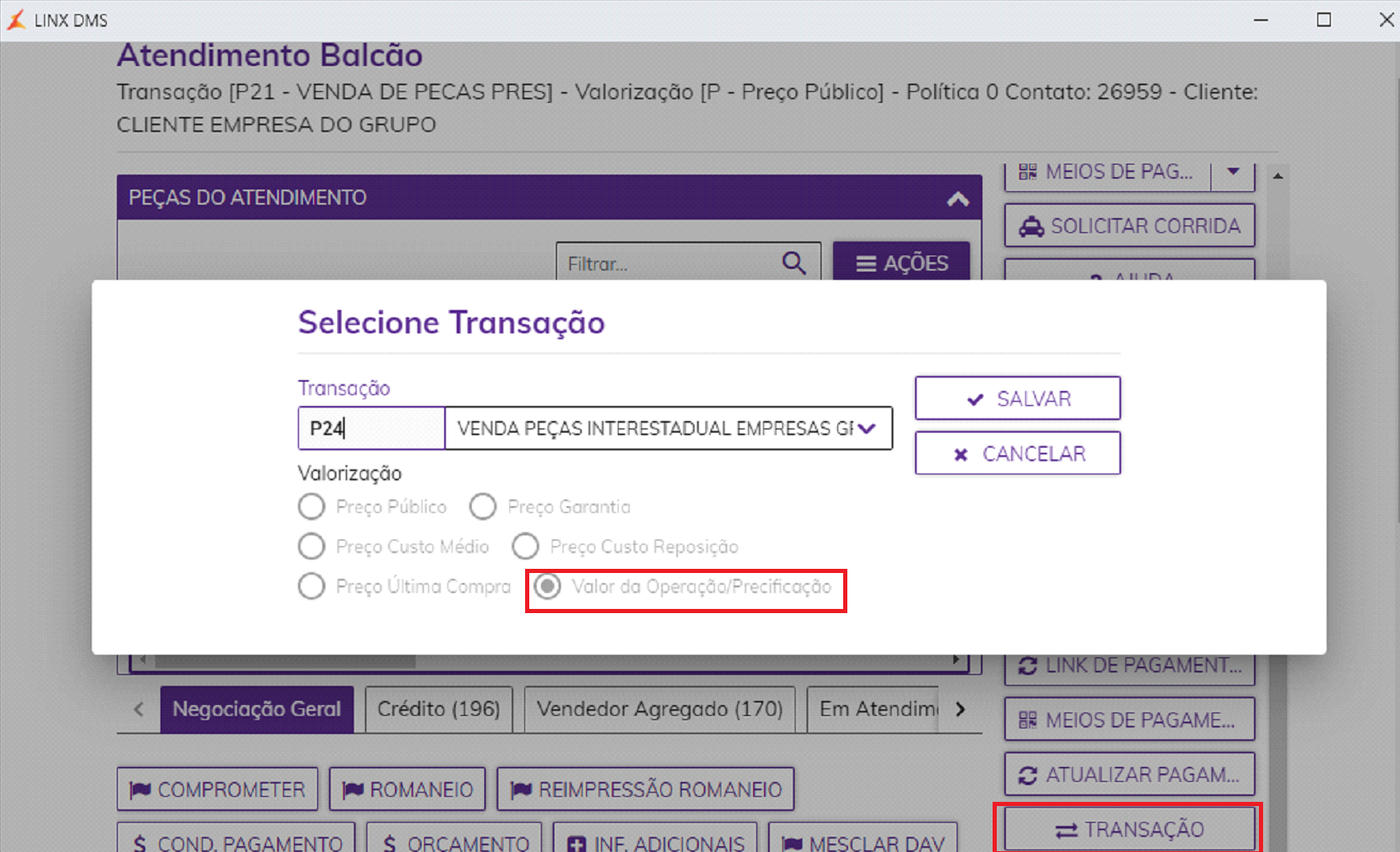Choose the Preço Custo Reposição radio button
Screen dimensions: 1400x852
525,546
